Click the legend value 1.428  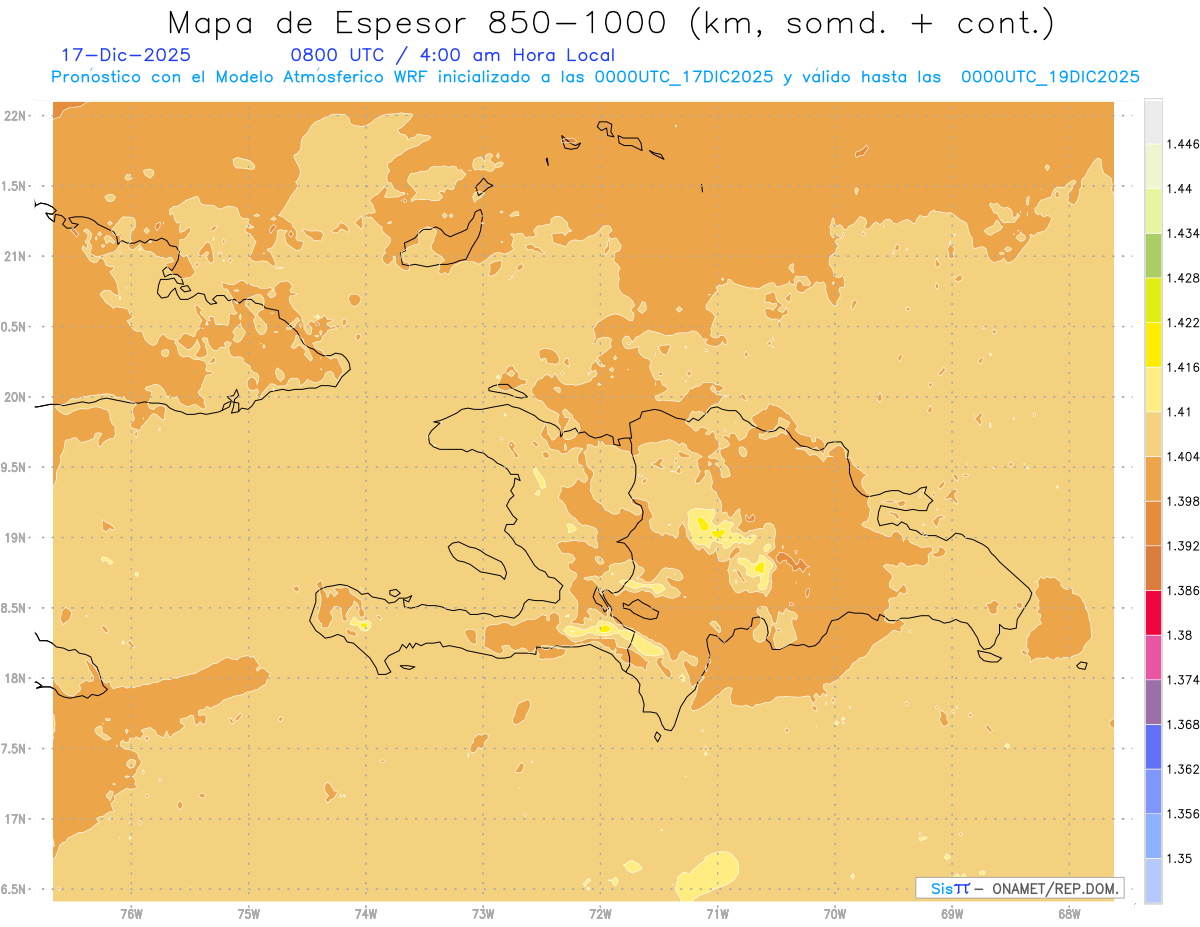click(x=1183, y=278)
